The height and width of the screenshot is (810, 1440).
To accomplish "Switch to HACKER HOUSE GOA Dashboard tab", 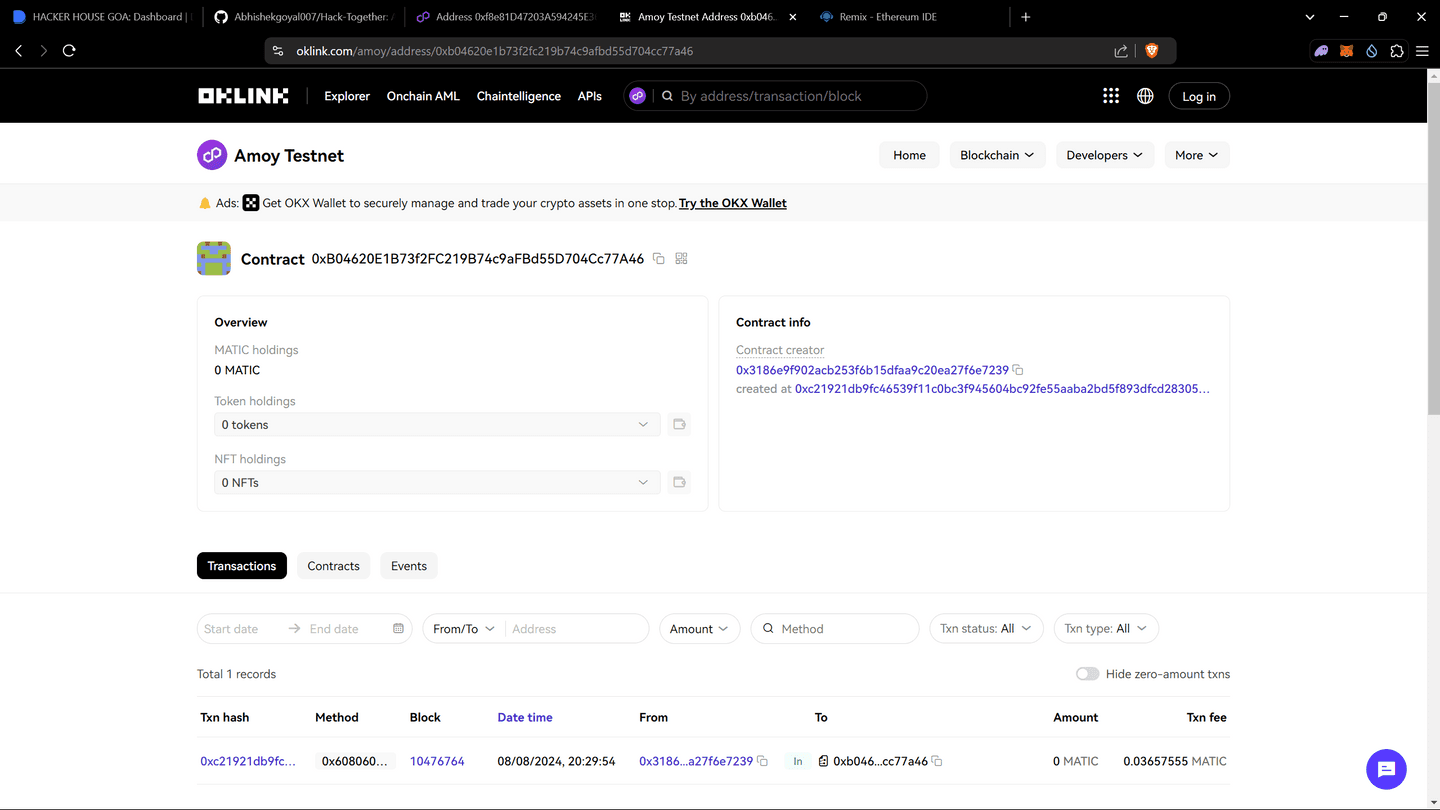I will (x=100, y=17).
